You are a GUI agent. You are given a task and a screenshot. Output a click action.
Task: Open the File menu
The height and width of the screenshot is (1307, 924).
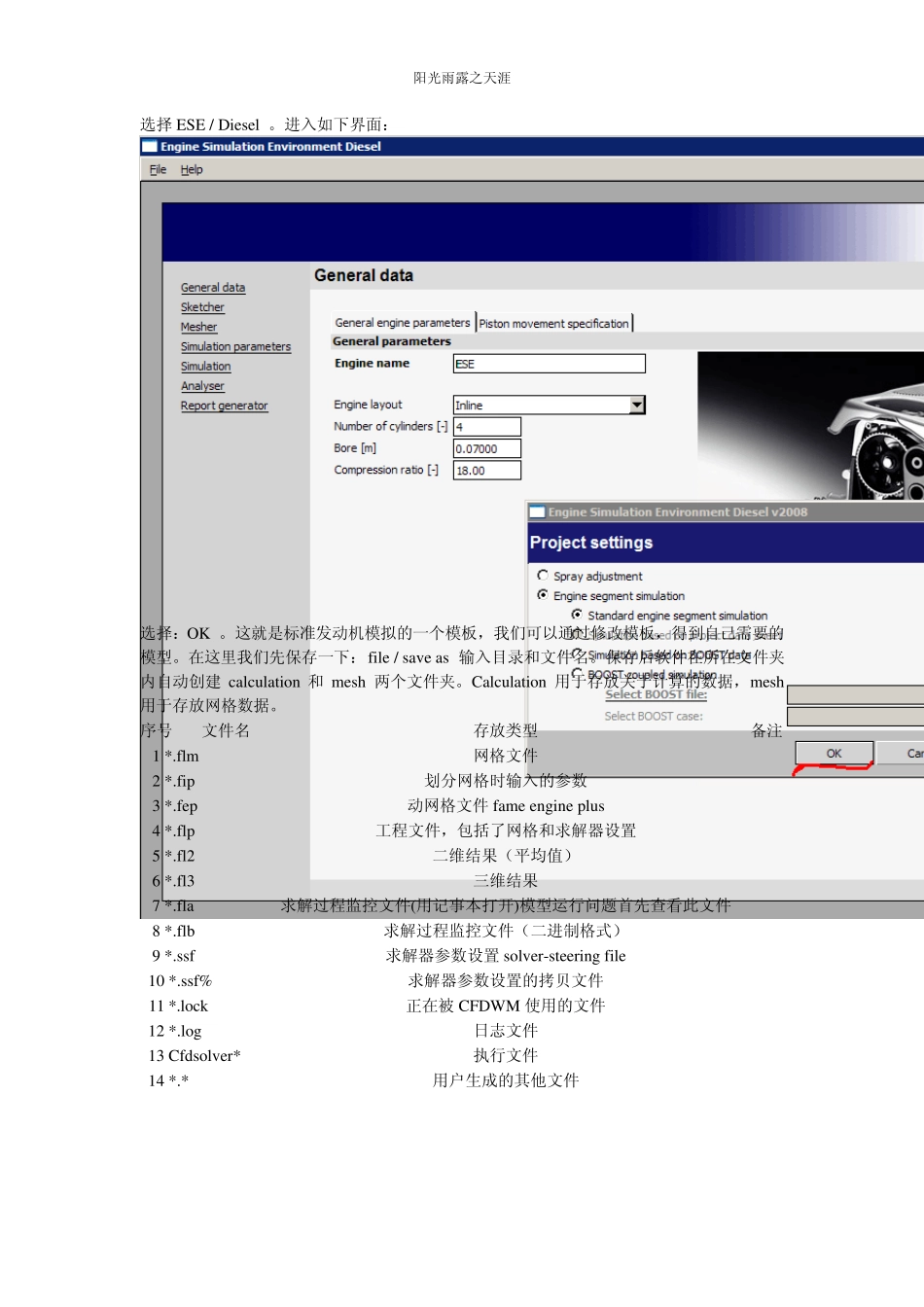coord(158,169)
